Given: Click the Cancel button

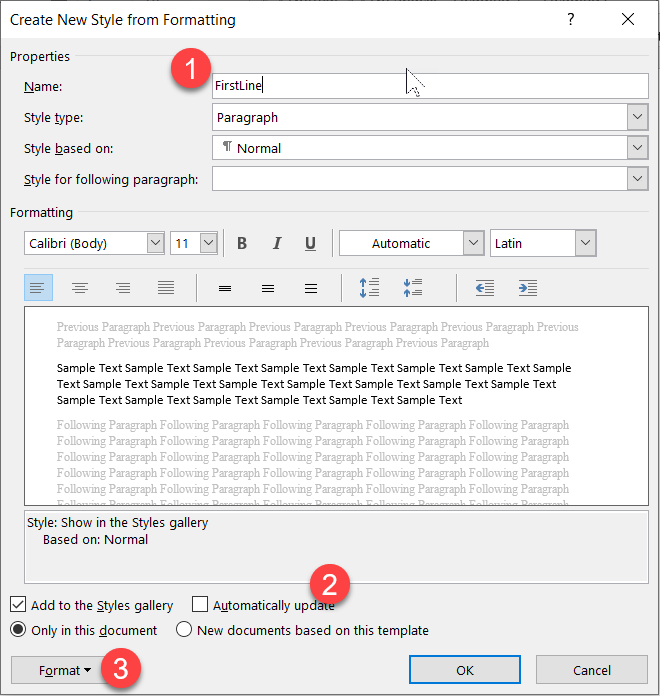Looking at the screenshot, I should tap(592, 670).
